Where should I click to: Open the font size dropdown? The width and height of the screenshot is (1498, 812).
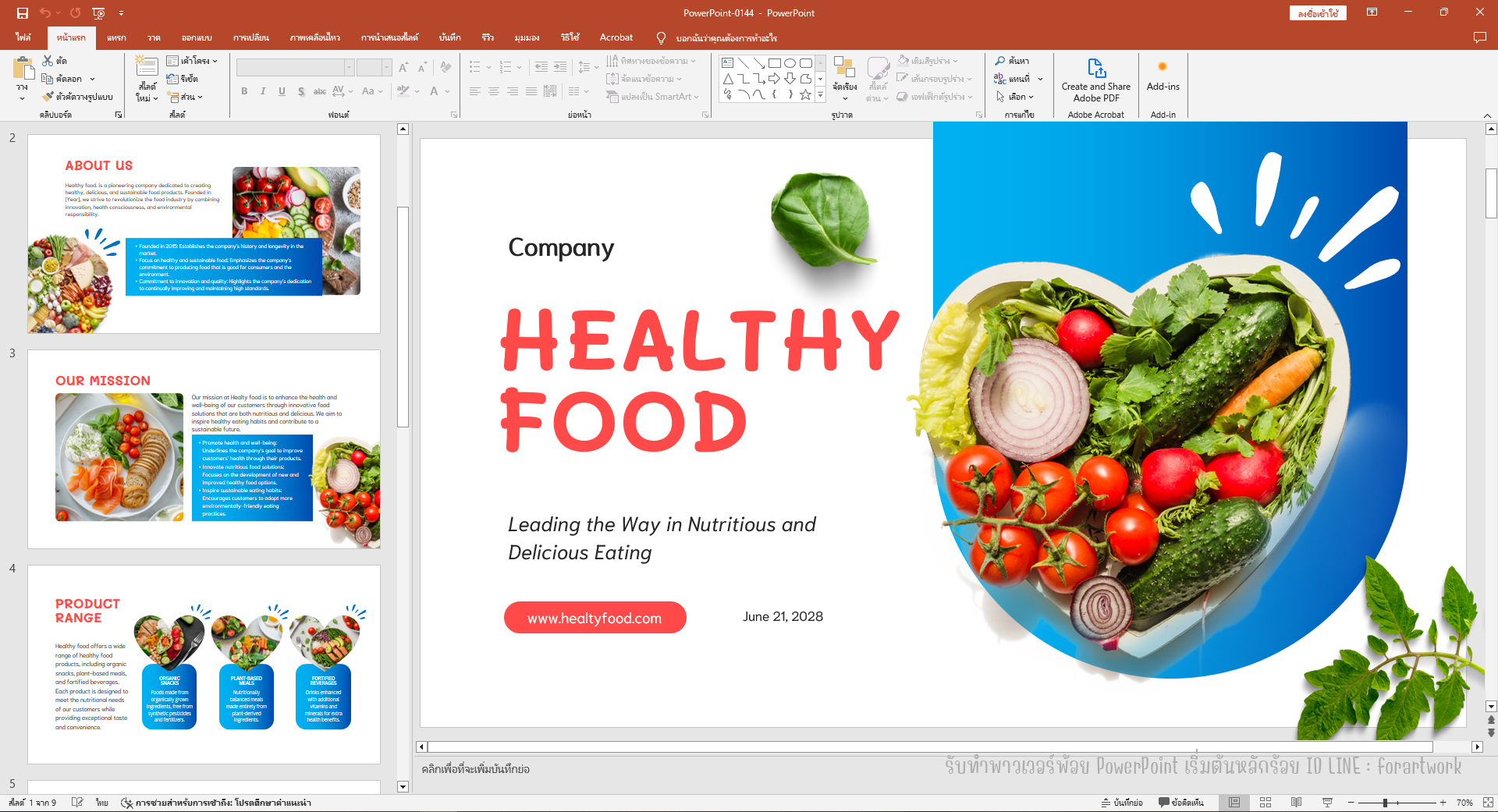(x=386, y=68)
